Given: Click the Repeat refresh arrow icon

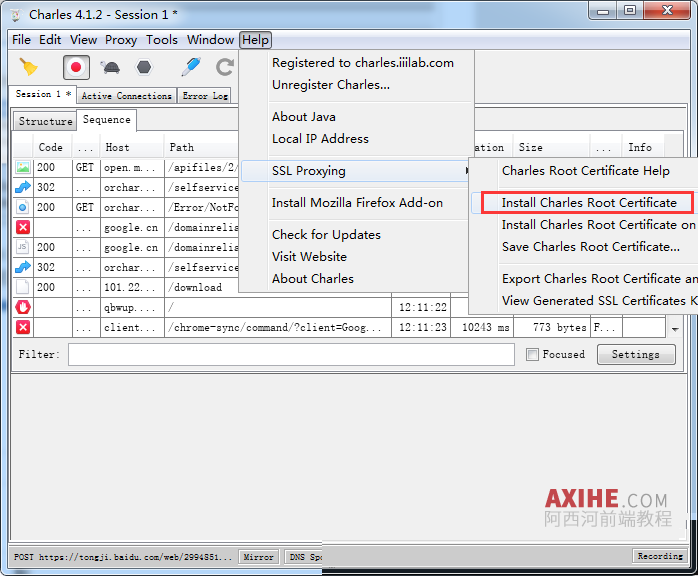Looking at the screenshot, I should tap(225, 67).
